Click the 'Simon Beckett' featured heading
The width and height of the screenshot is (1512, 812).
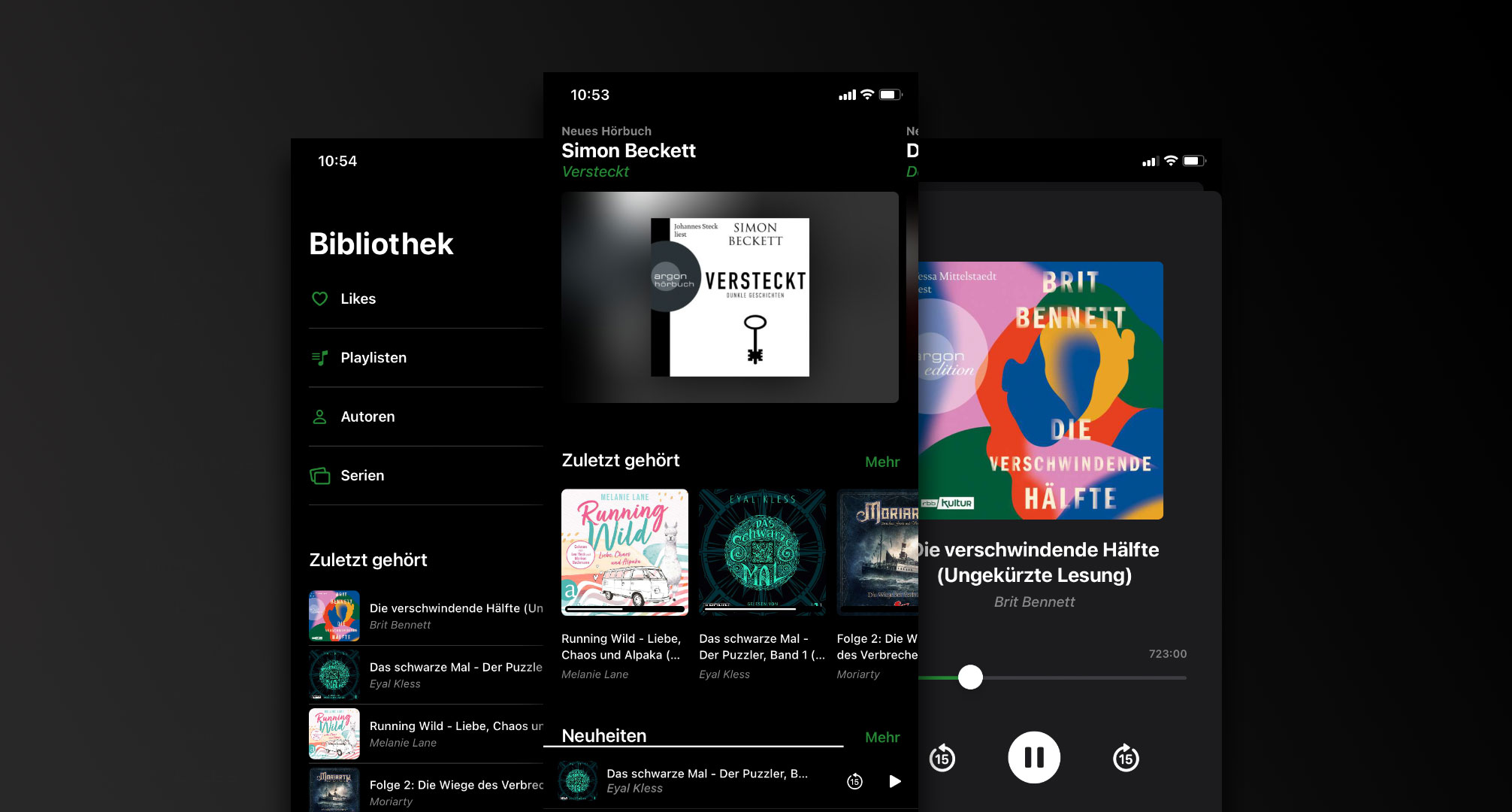tap(628, 150)
